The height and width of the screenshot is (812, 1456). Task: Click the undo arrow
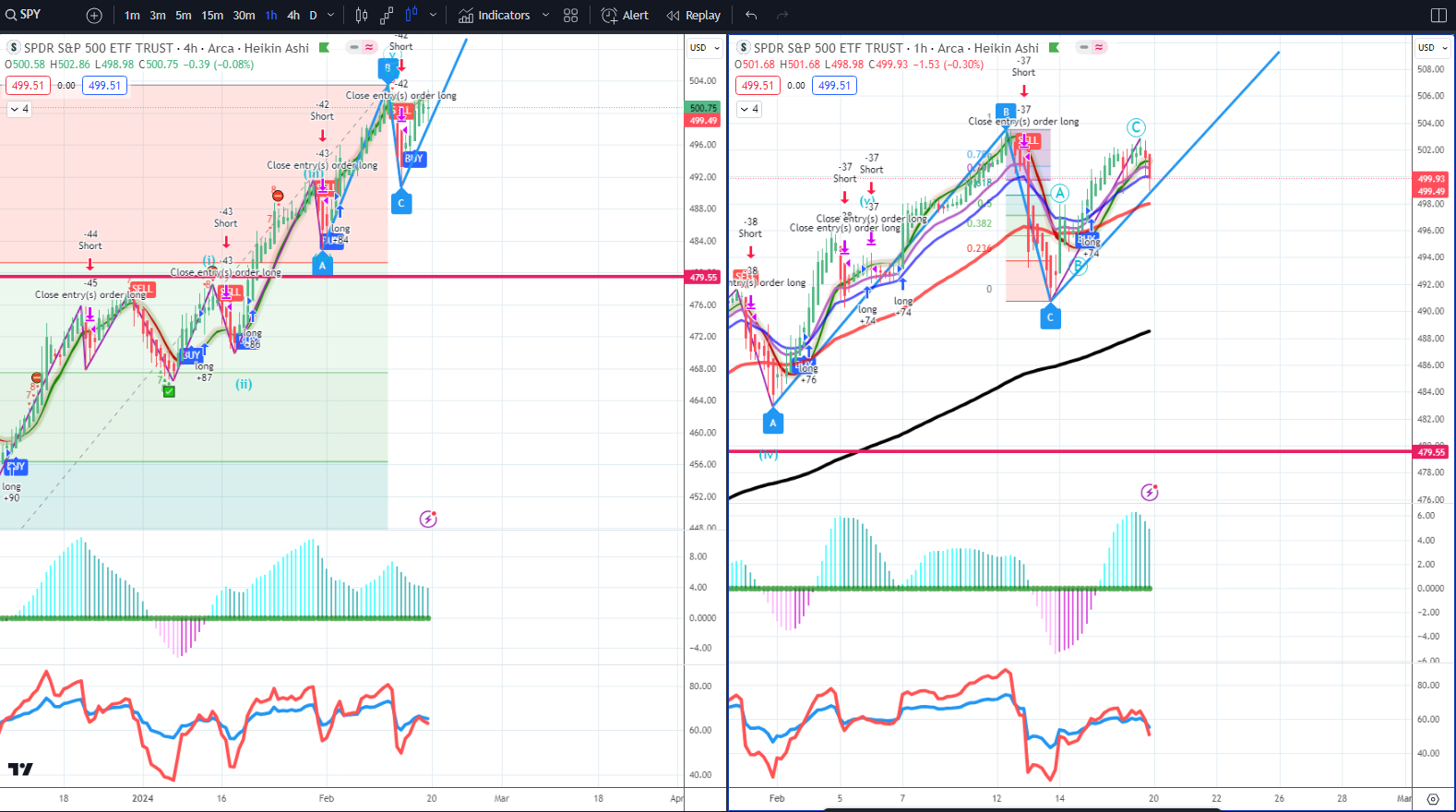click(x=751, y=16)
